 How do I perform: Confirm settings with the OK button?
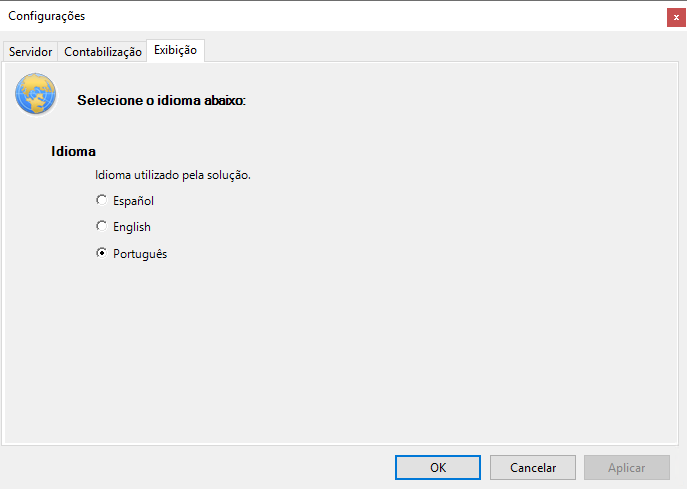438,467
